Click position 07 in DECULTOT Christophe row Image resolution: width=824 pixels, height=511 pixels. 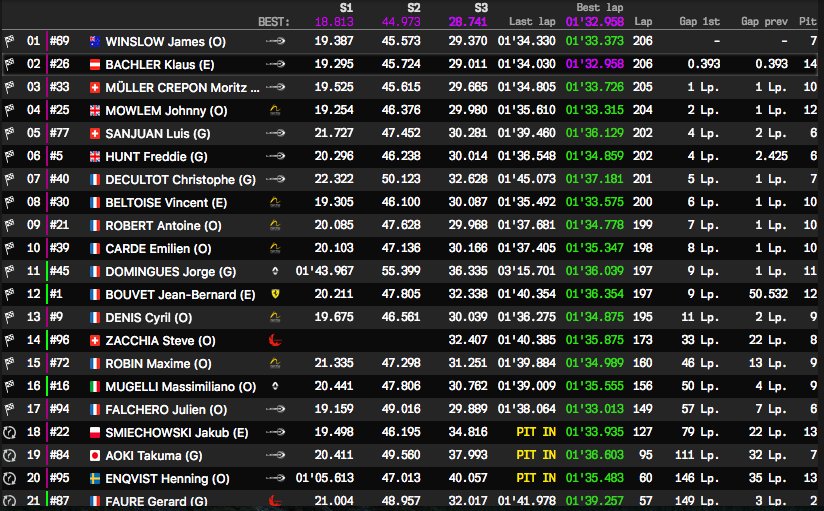(33, 179)
